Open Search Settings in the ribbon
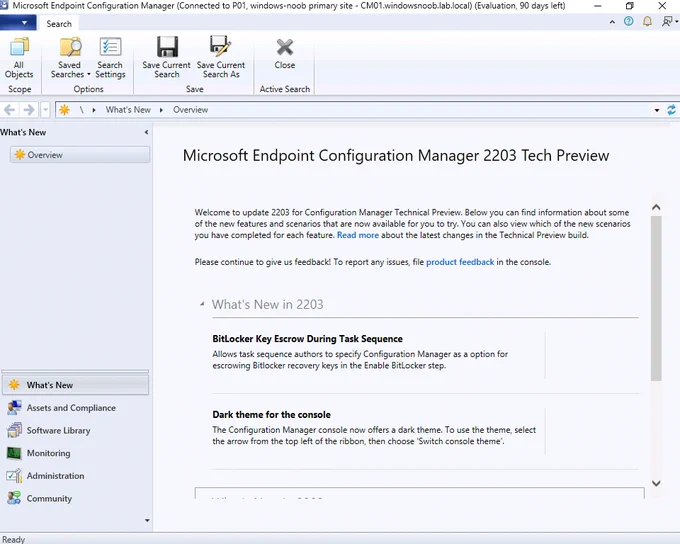680x544 pixels. (110, 58)
